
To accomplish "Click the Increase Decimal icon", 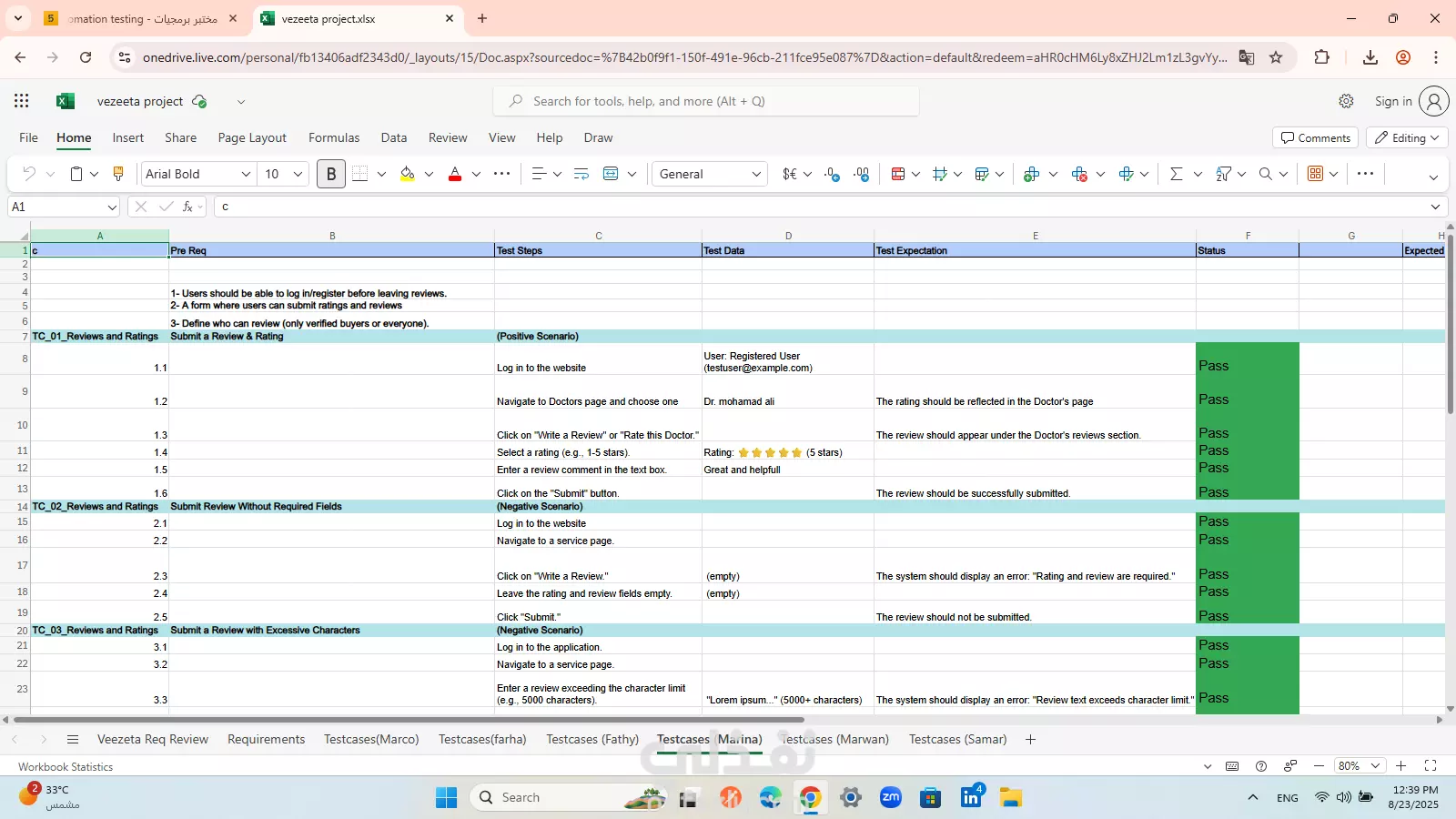I will 832,174.
